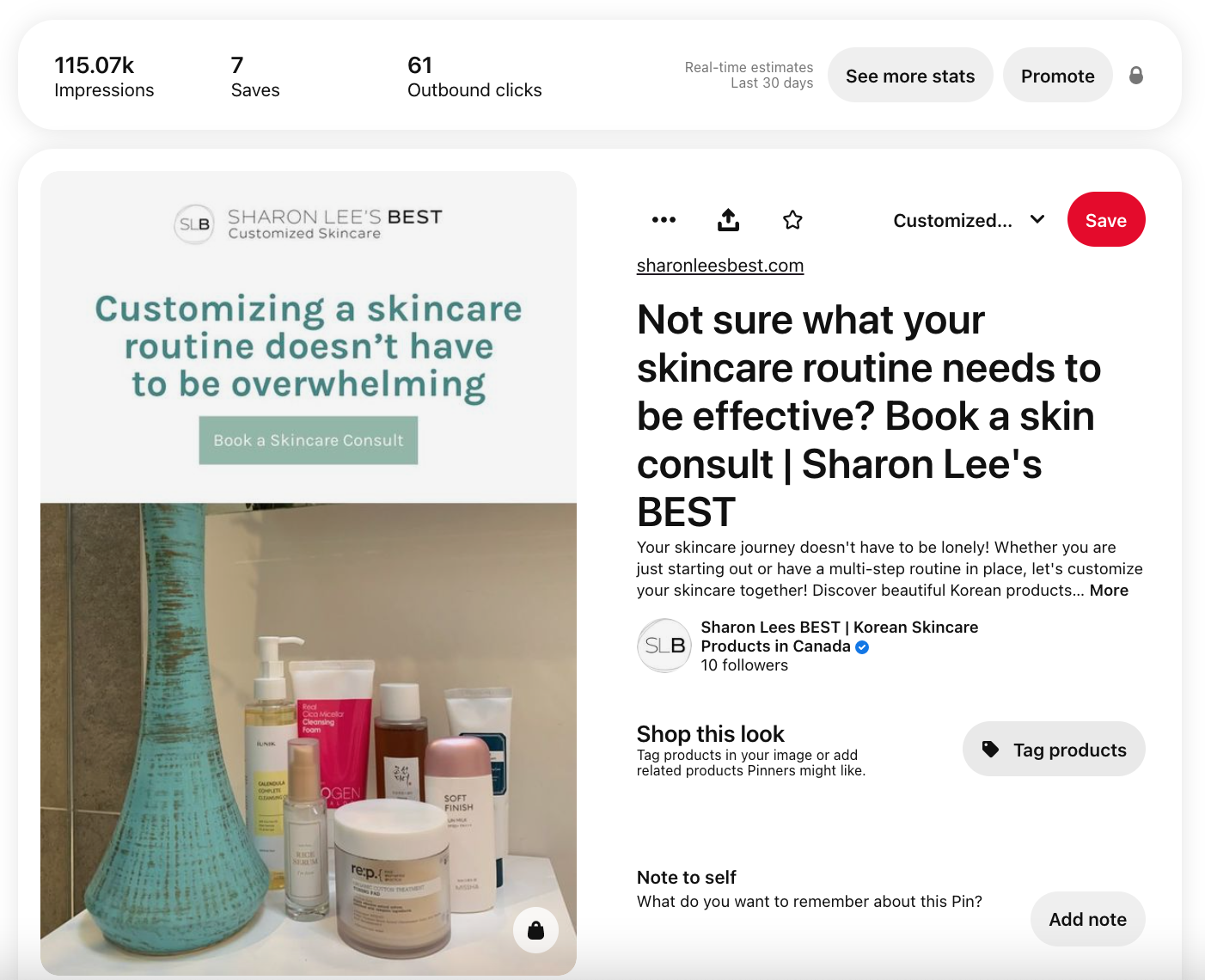The width and height of the screenshot is (1205, 980).
Task: Click the share/upload pin icon
Action: (728, 220)
